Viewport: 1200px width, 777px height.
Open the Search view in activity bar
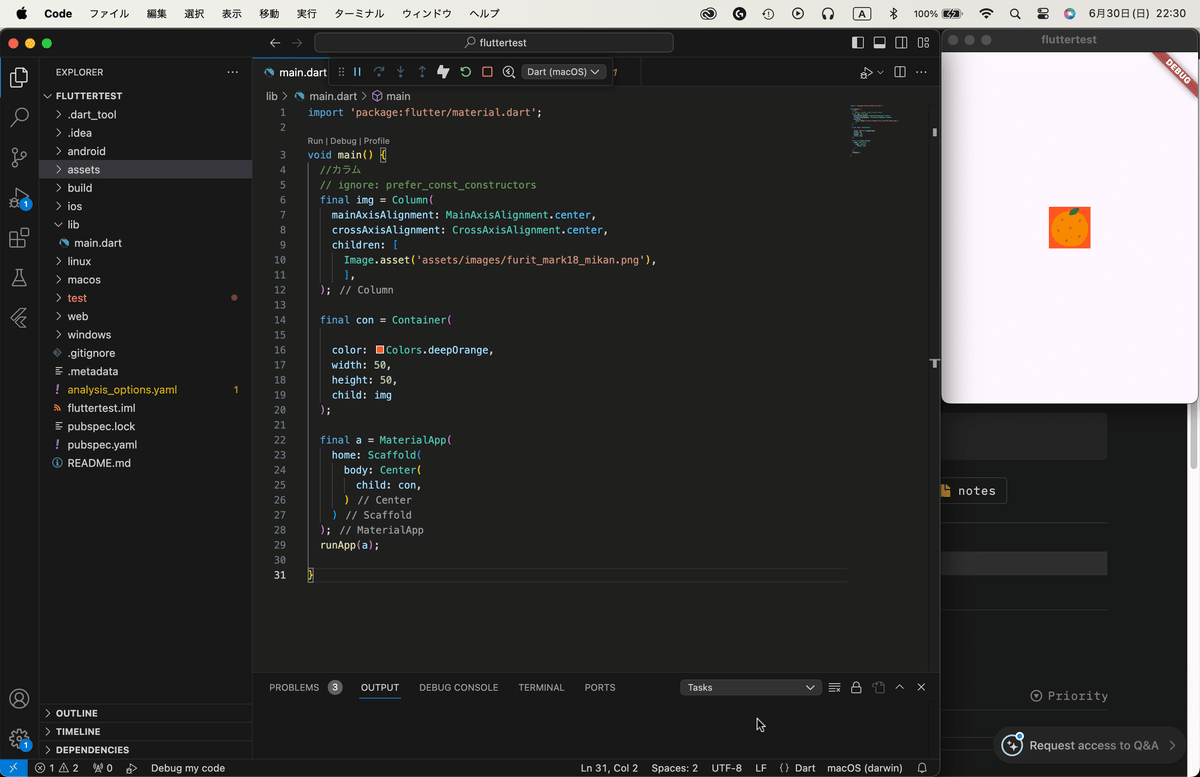coord(19,117)
